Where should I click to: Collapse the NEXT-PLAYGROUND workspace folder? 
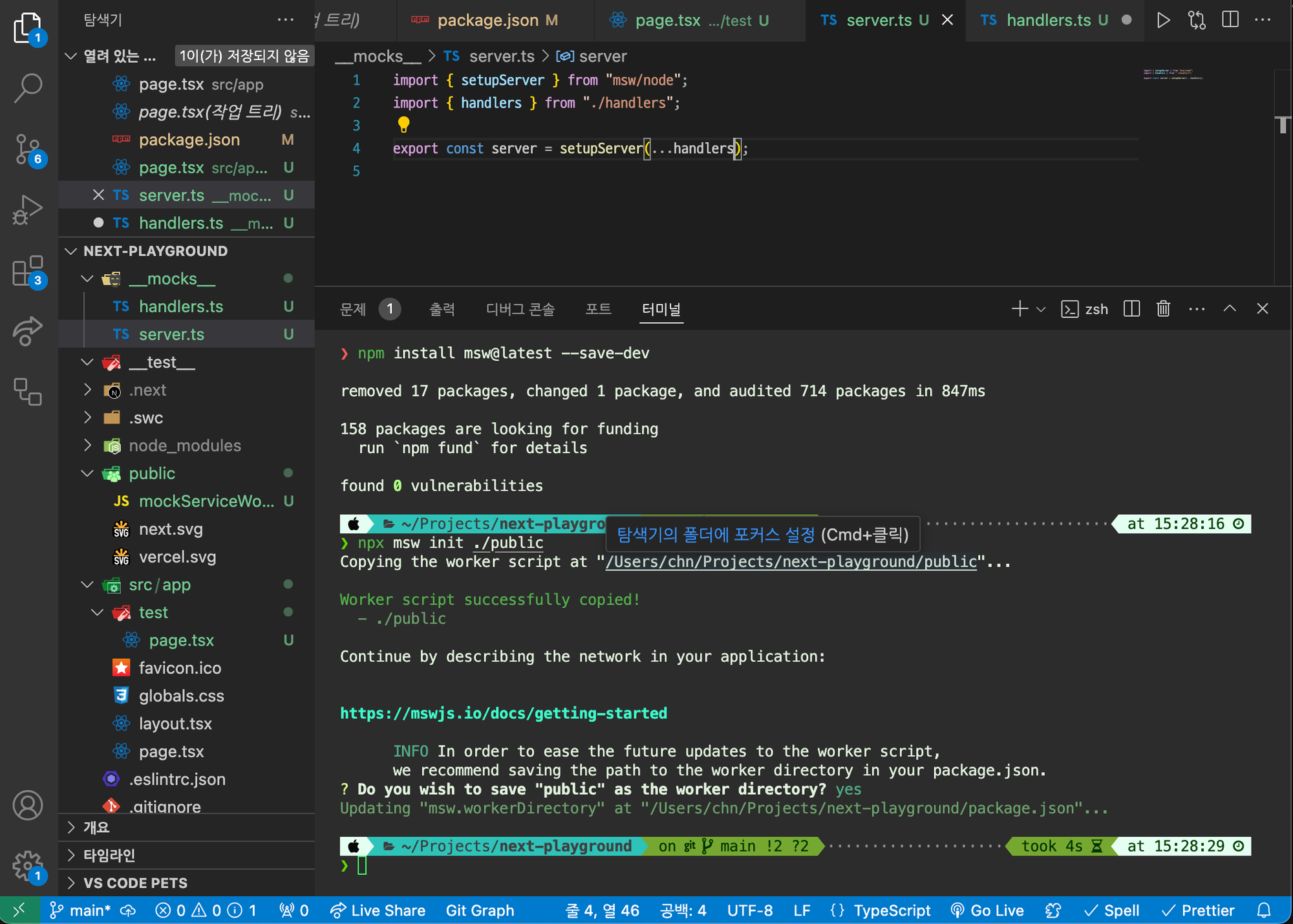71,251
